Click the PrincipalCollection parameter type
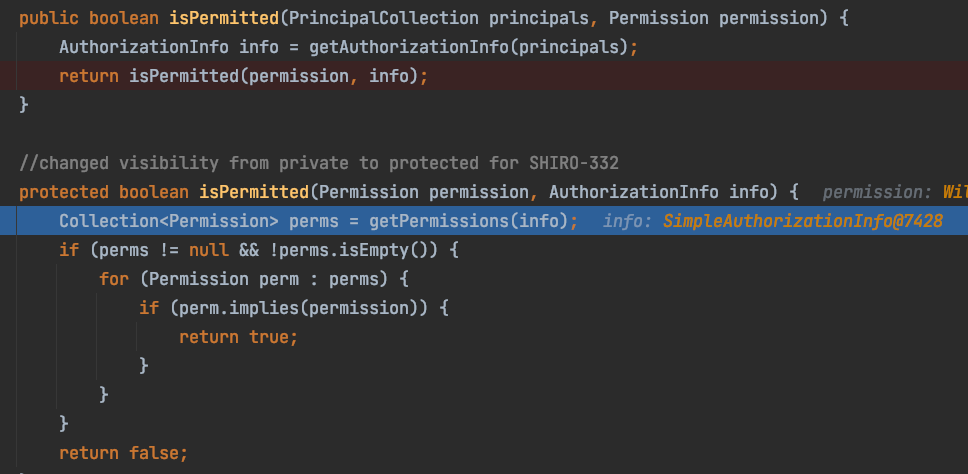The height and width of the screenshot is (474, 968). click(383, 18)
